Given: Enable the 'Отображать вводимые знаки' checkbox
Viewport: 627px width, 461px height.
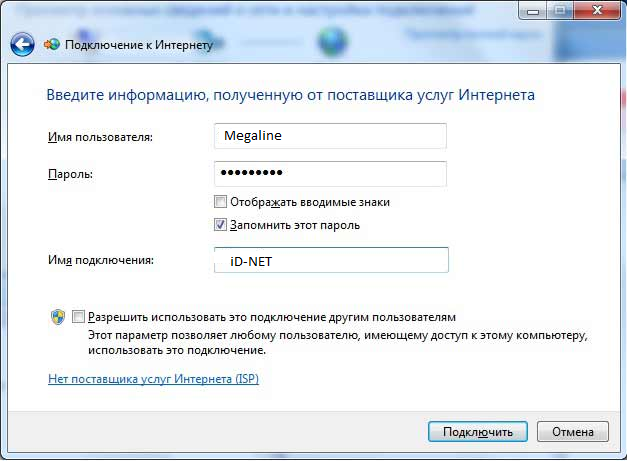Looking at the screenshot, I should pyautogui.click(x=221, y=201).
